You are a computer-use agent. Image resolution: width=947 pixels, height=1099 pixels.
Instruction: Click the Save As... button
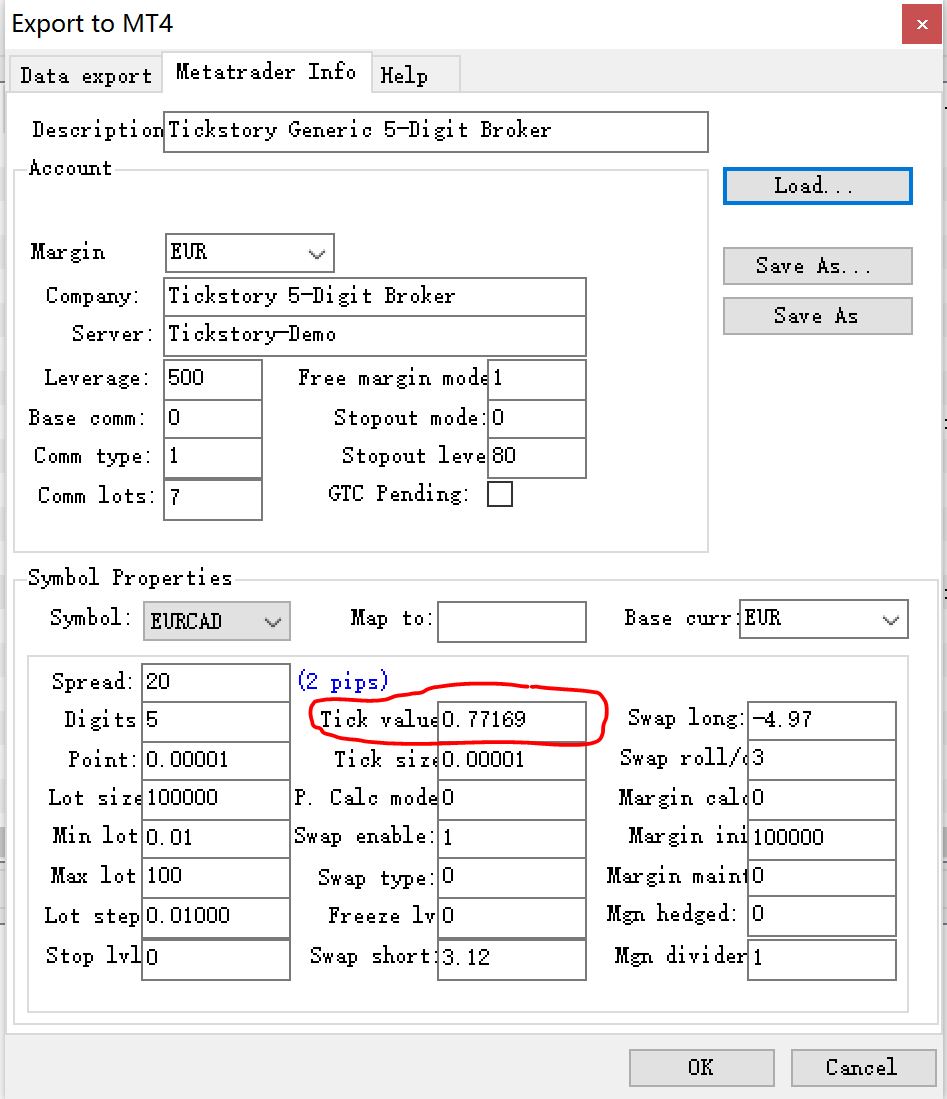click(x=817, y=266)
